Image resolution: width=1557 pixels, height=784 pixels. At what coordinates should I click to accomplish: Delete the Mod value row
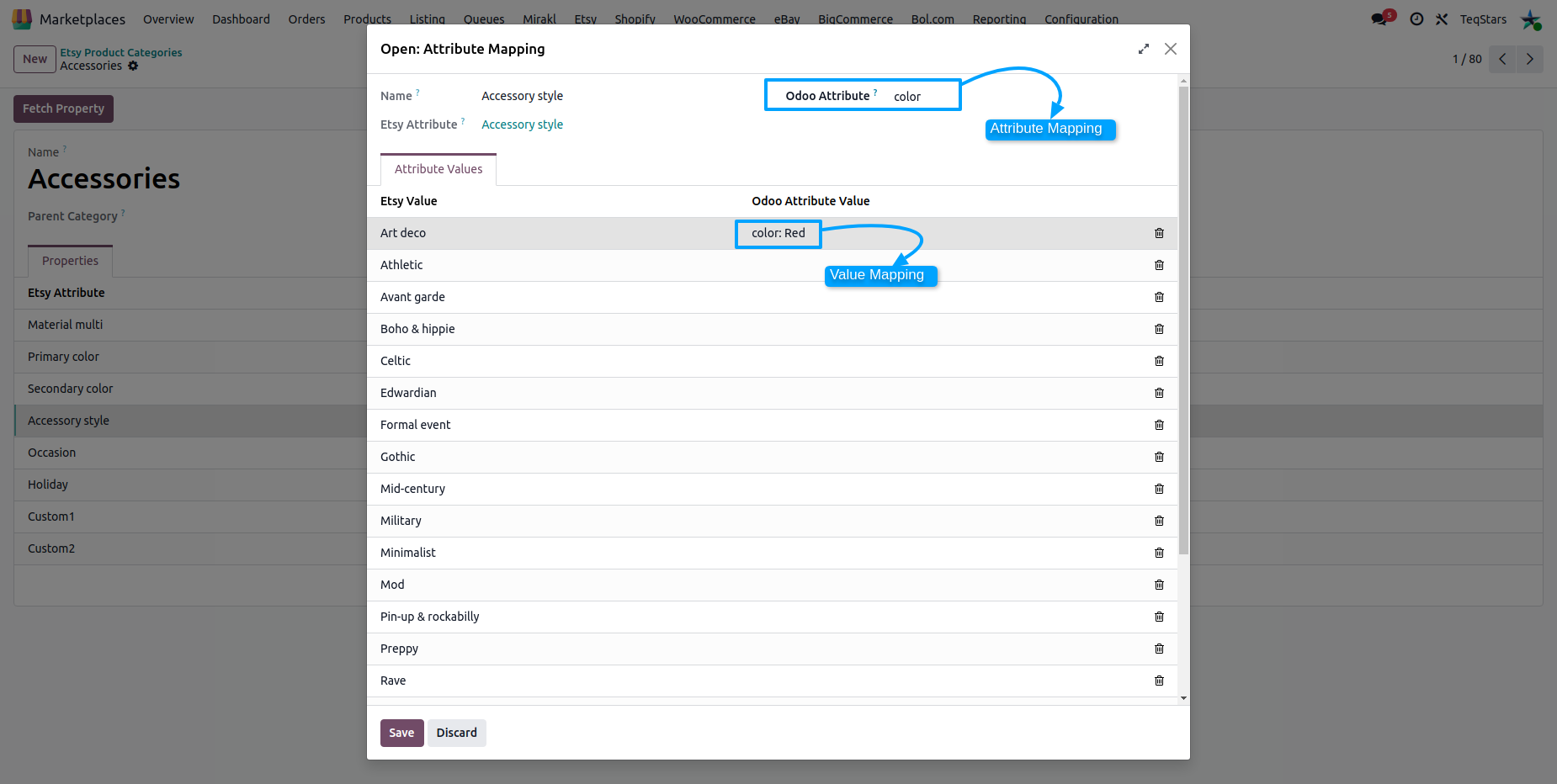coord(1159,585)
